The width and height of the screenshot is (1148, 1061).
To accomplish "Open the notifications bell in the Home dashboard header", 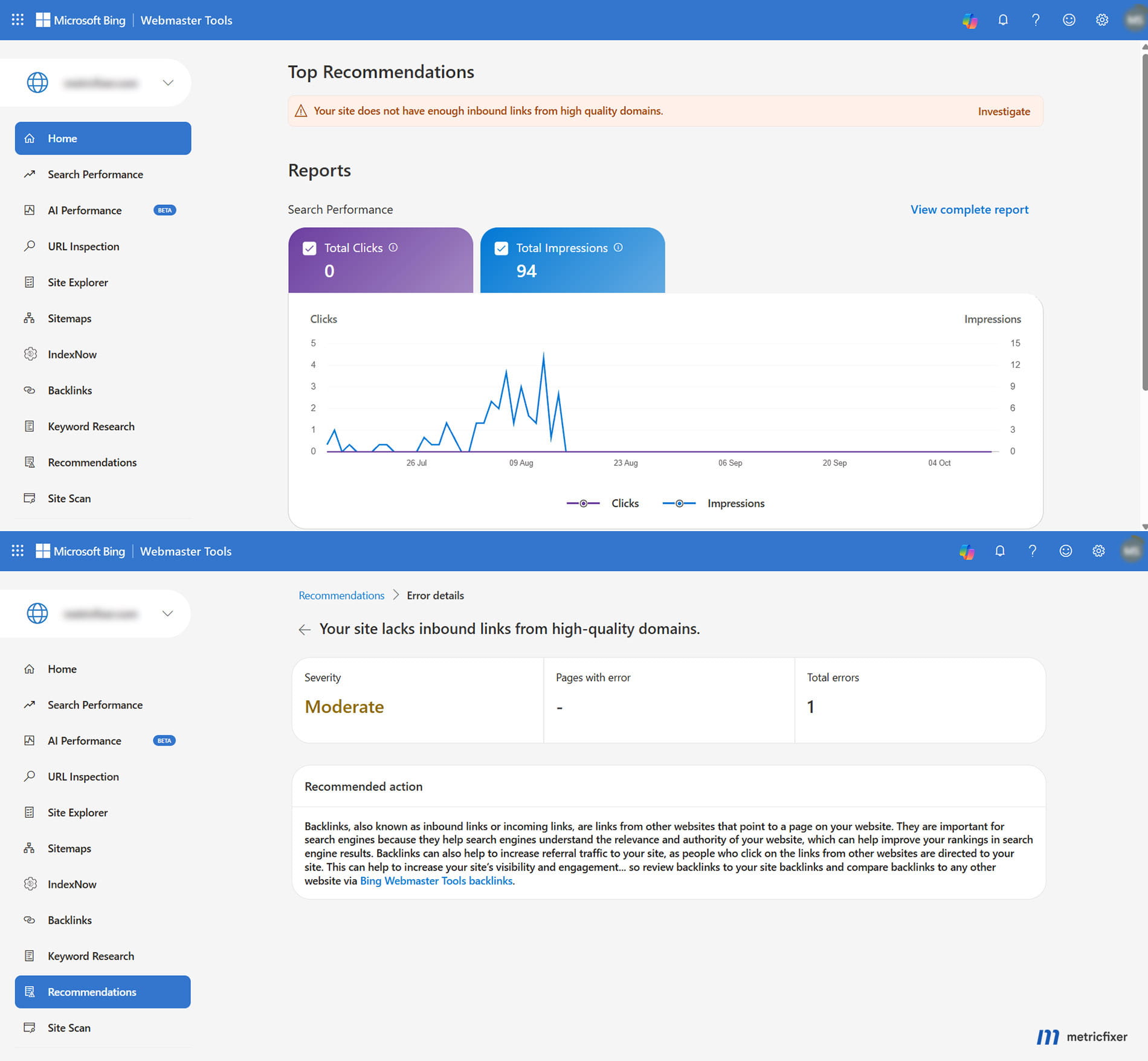I will tap(1003, 20).
